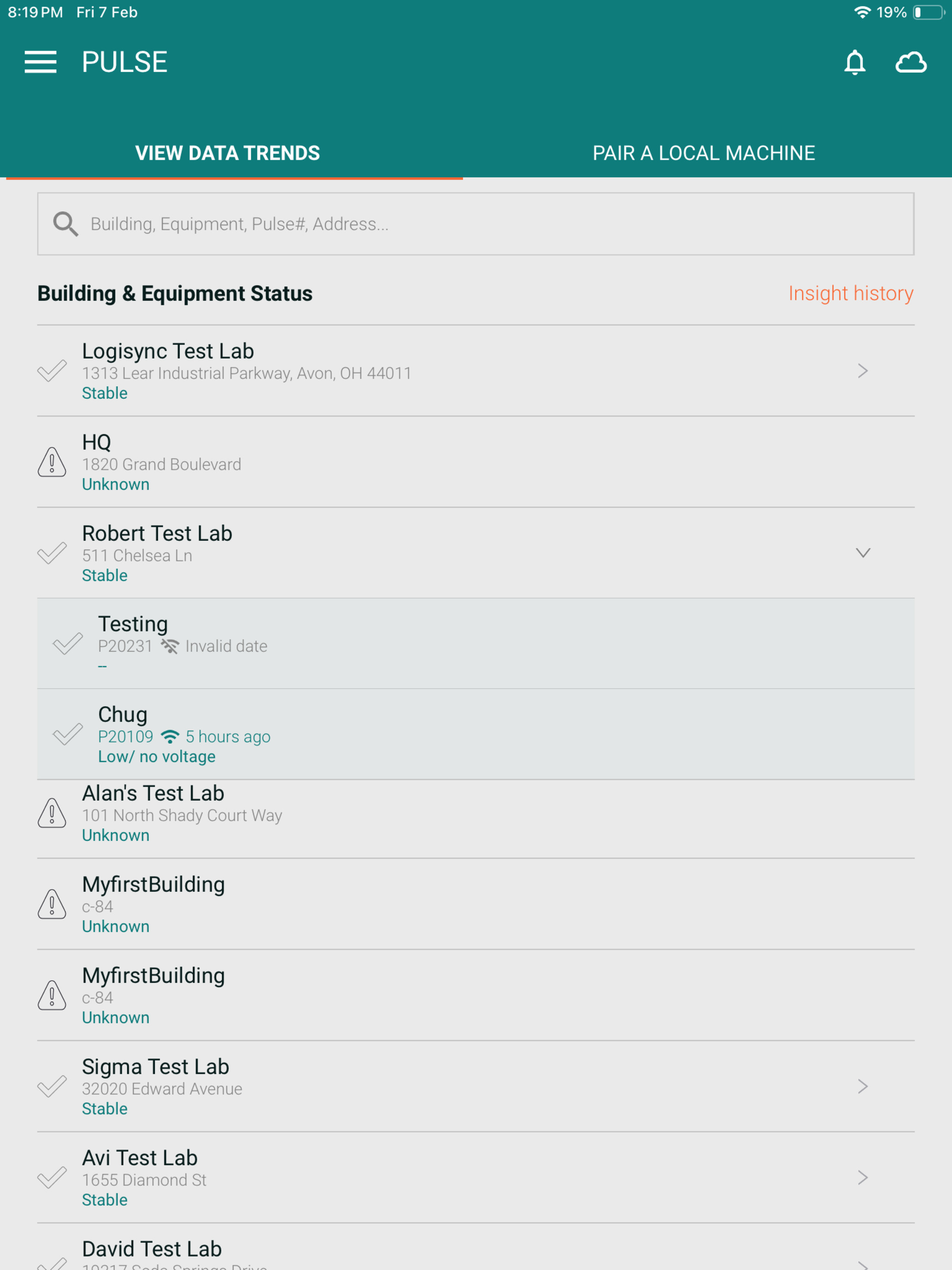Collapse Robert Test Lab chevron
Screen dimensions: 952x1270
click(863, 553)
